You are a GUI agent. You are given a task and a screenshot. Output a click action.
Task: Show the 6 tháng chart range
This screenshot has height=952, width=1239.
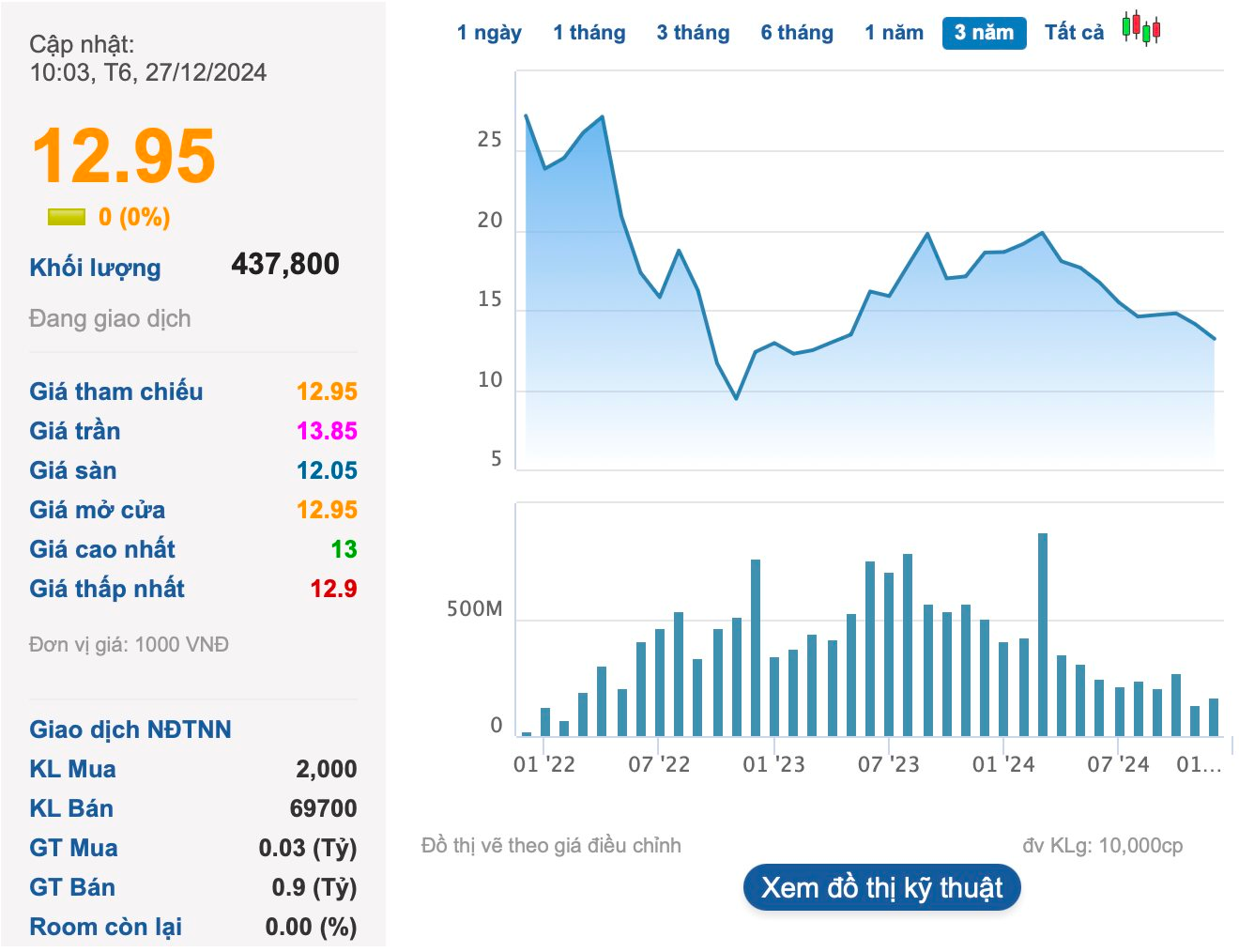tap(797, 32)
